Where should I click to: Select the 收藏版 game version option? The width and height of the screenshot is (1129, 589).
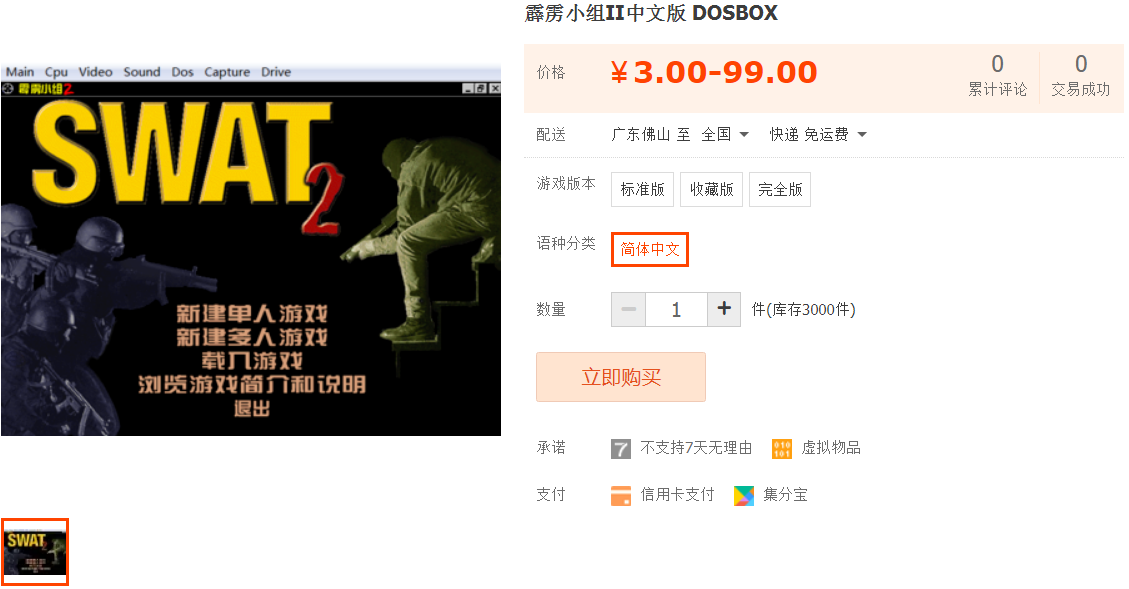tap(711, 189)
